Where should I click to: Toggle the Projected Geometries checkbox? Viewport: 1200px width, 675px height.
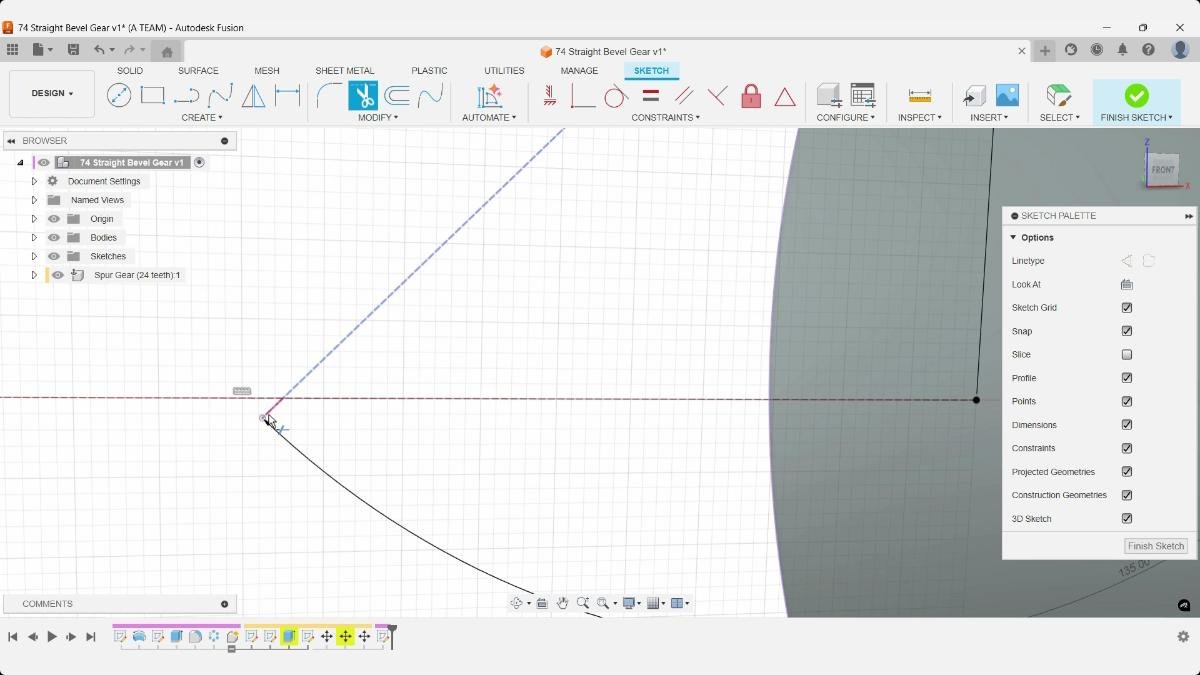(x=1127, y=472)
